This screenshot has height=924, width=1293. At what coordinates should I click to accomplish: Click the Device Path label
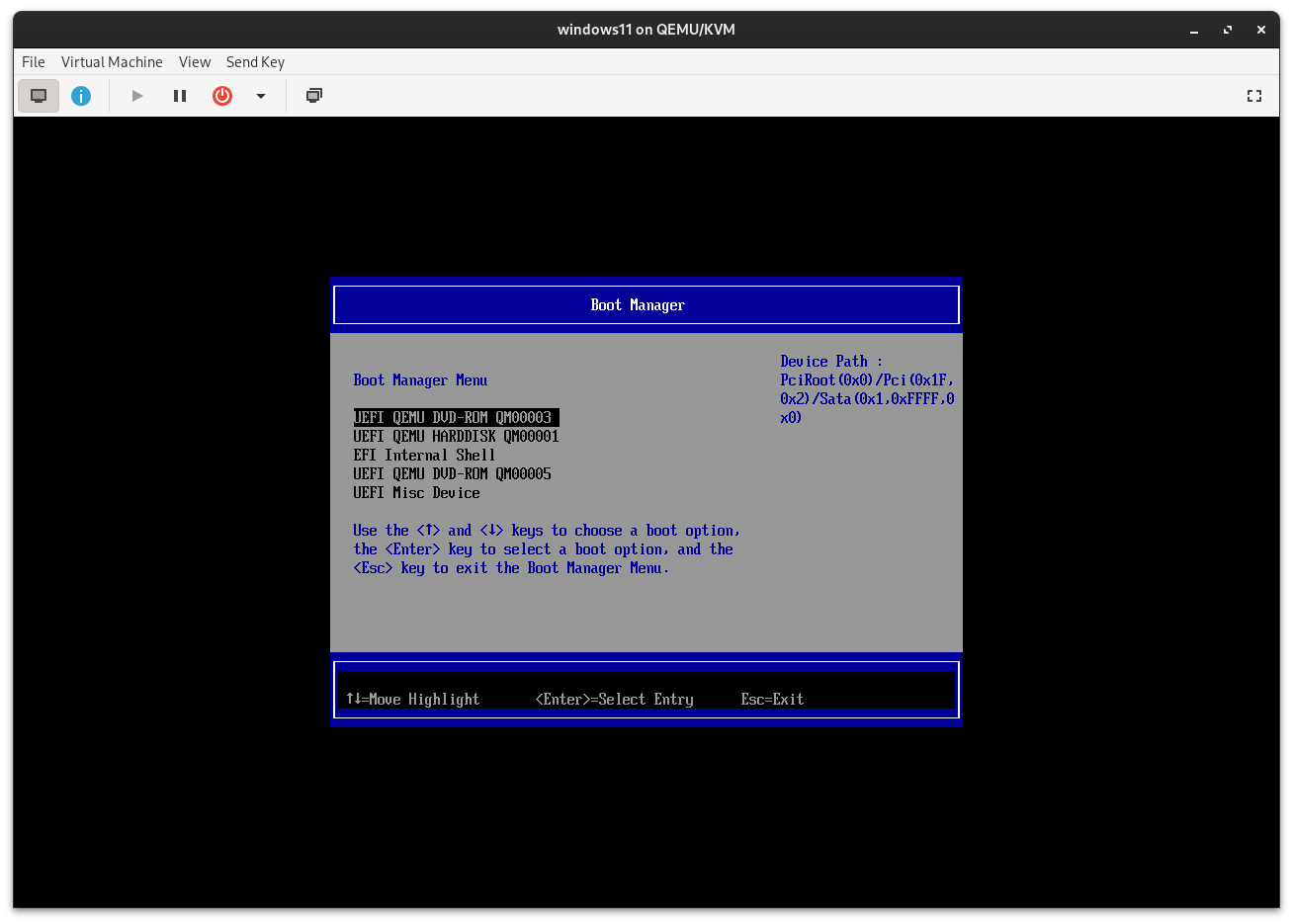coord(831,362)
